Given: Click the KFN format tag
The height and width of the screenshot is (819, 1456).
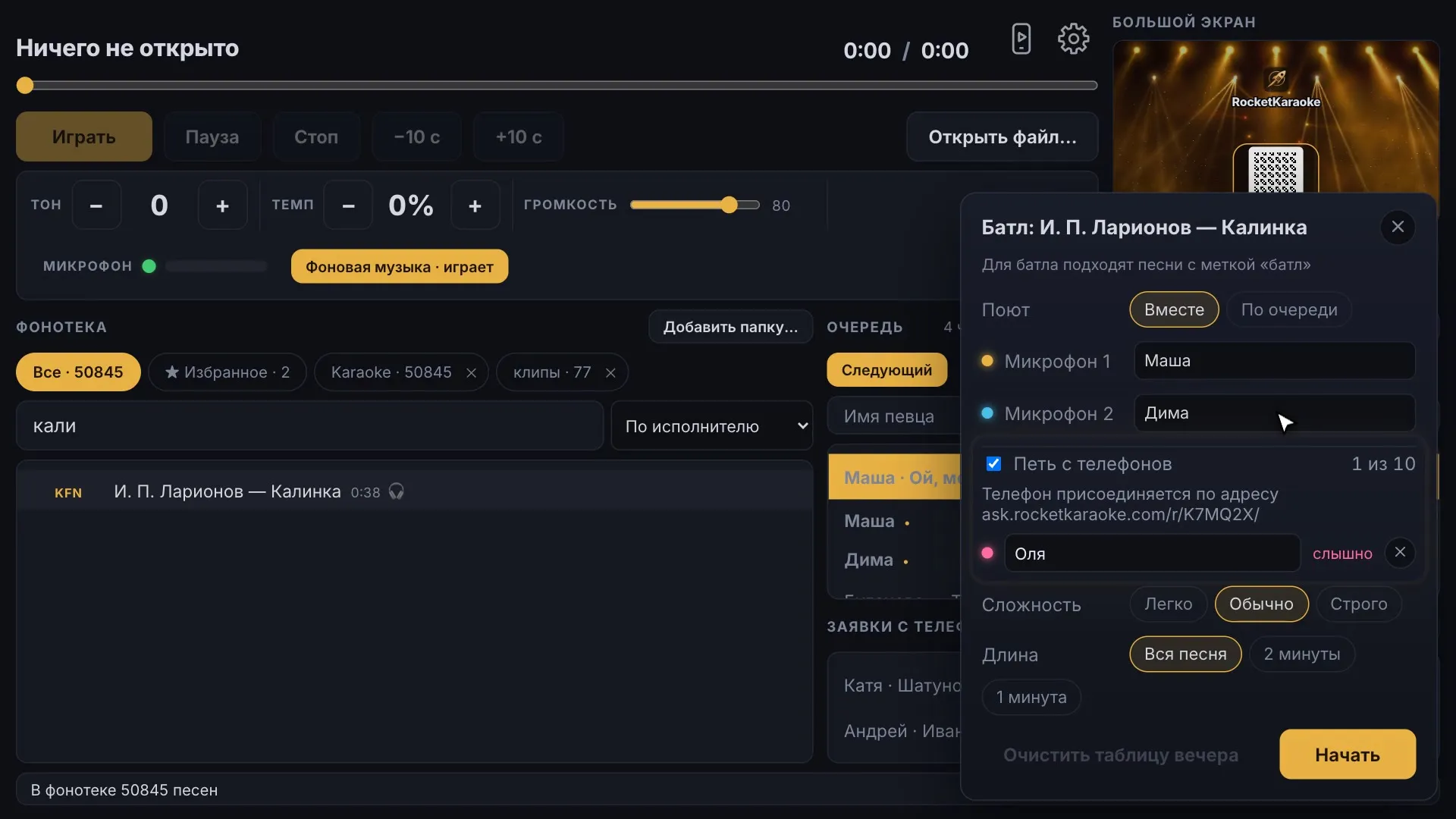Looking at the screenshot, I should tap(68, 492).
